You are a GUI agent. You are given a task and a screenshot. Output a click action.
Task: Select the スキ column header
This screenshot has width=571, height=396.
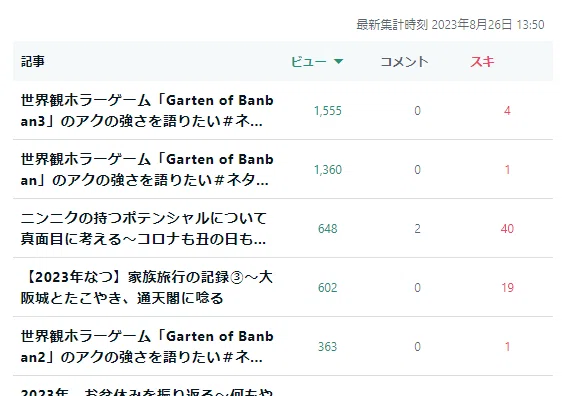point(482,61)
